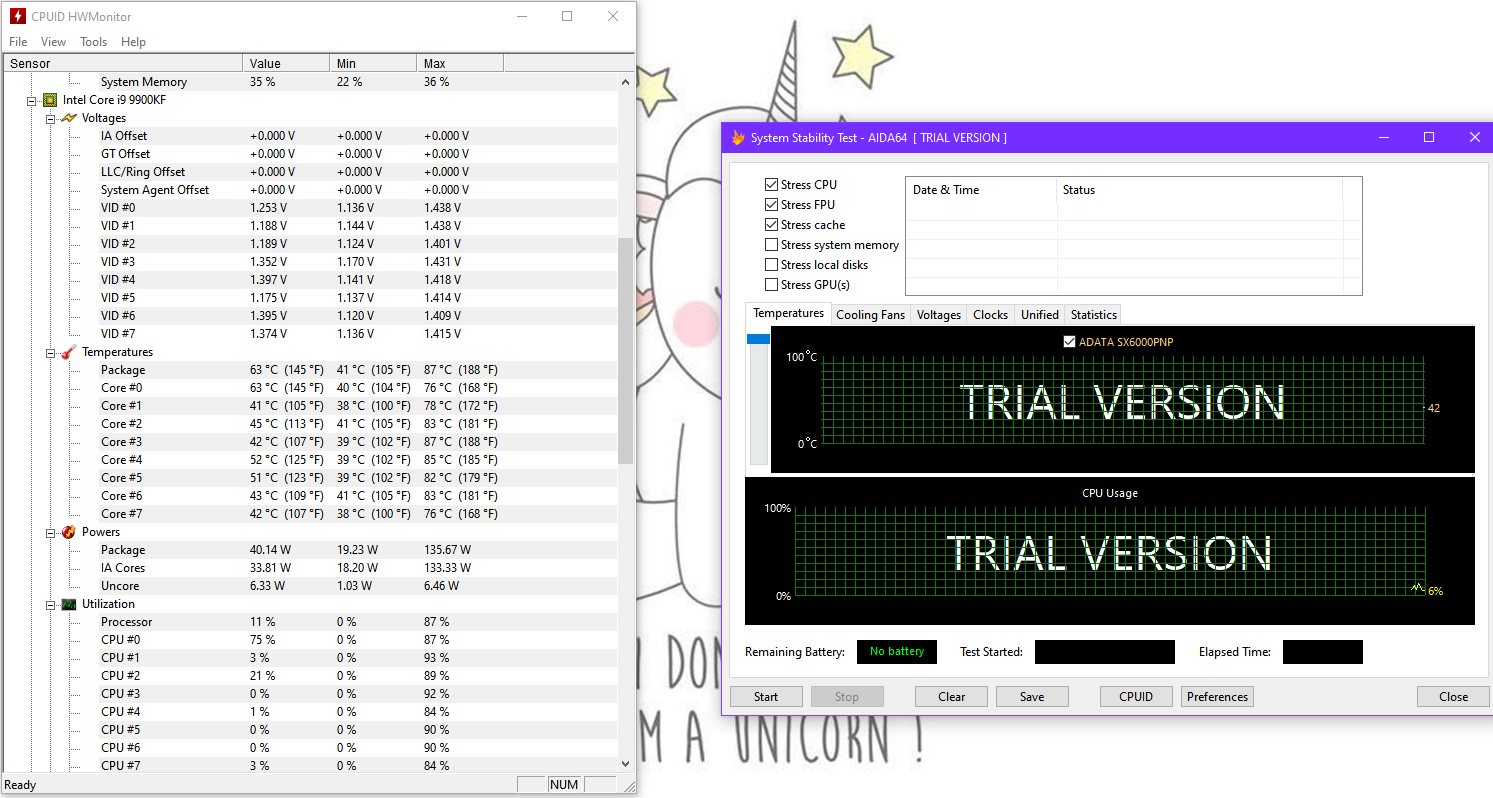
Task: Select the CPU #2 utilization row
Action: [310, 676]
